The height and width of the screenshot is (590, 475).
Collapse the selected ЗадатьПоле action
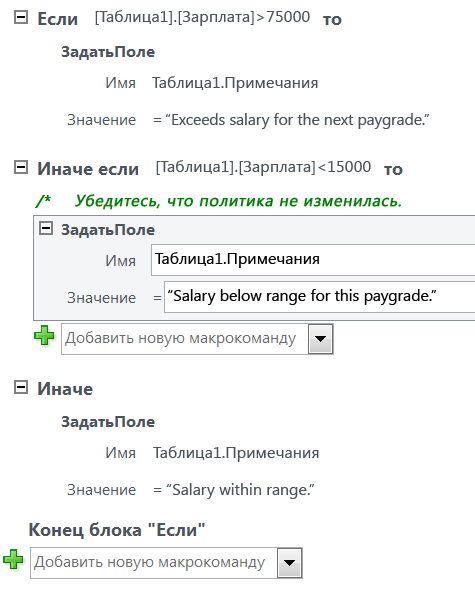[x=46, y=228]
